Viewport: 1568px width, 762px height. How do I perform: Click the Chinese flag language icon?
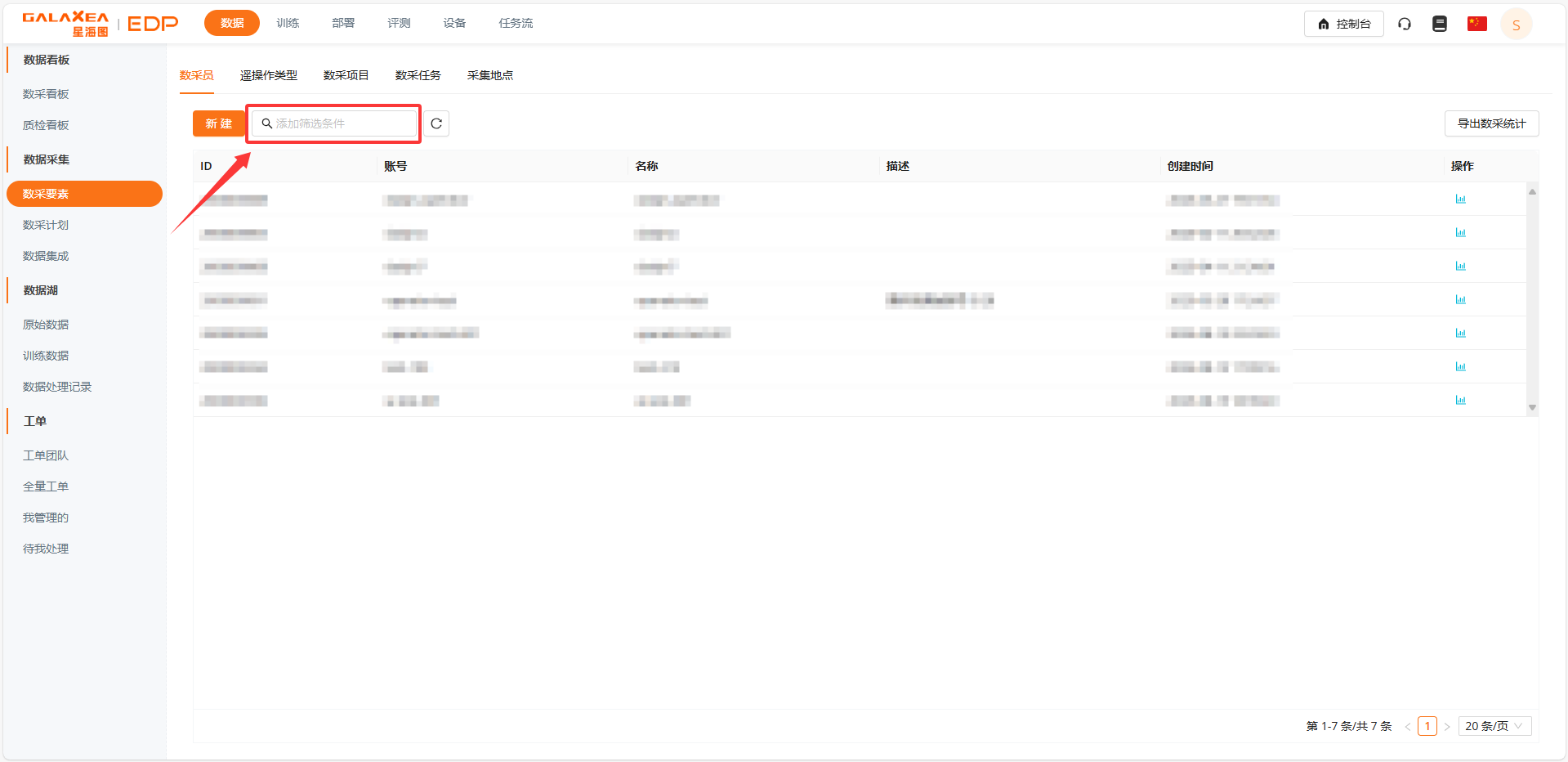(1476, 24)
